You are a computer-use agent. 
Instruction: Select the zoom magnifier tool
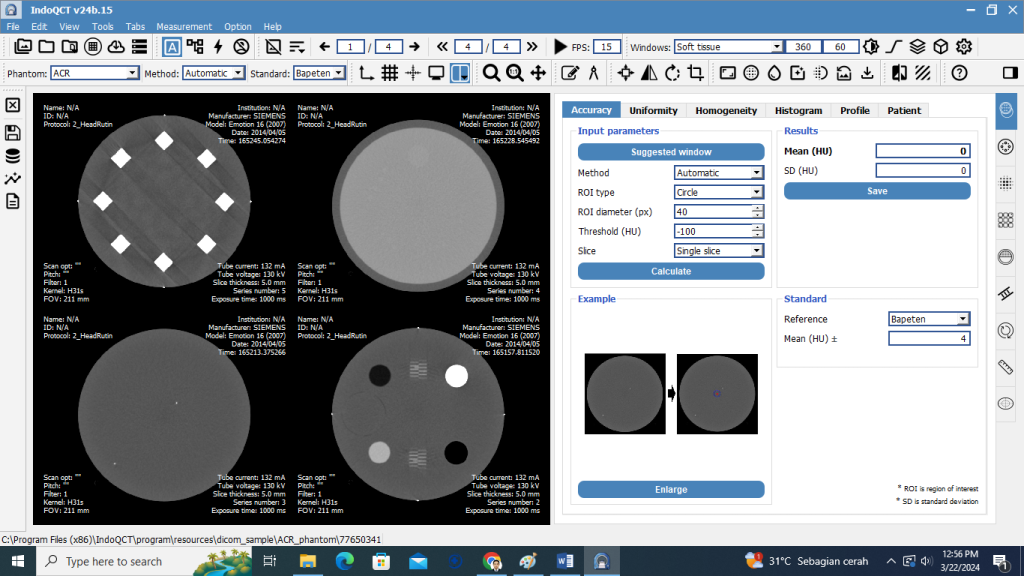click(491, 73)
